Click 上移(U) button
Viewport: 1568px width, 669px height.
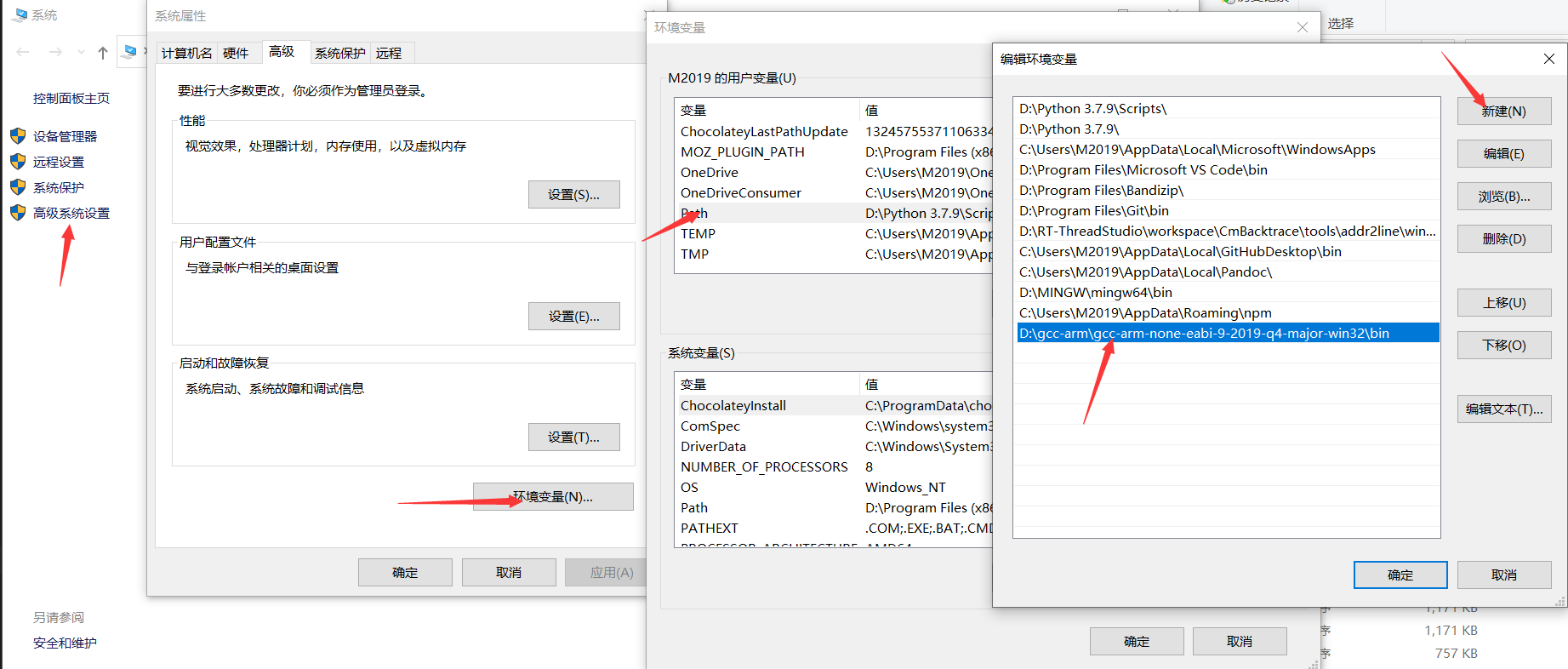click(1504, 302)
